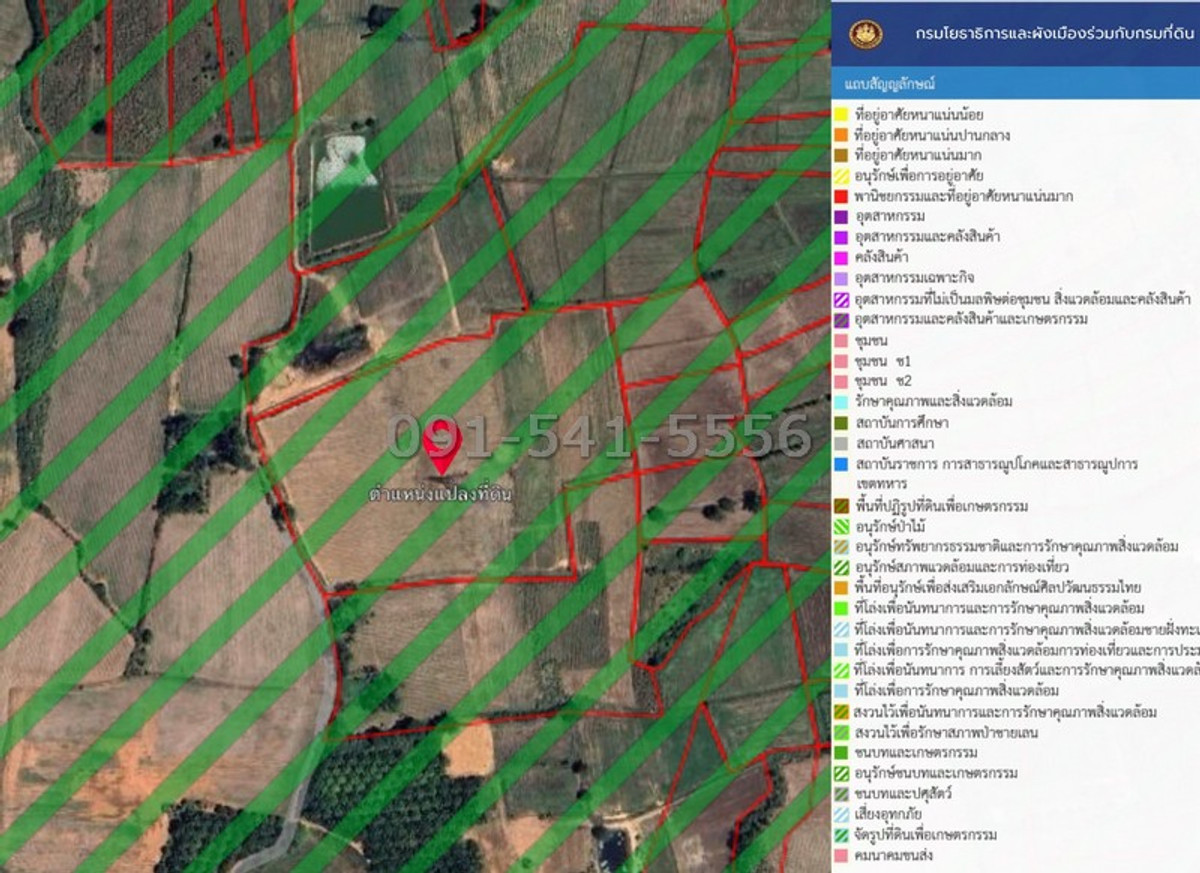
Task: Click the yellow ที่อยู่อาศัยหนาแน่นน้อย color swatch
Action: (x=843, y=114)
